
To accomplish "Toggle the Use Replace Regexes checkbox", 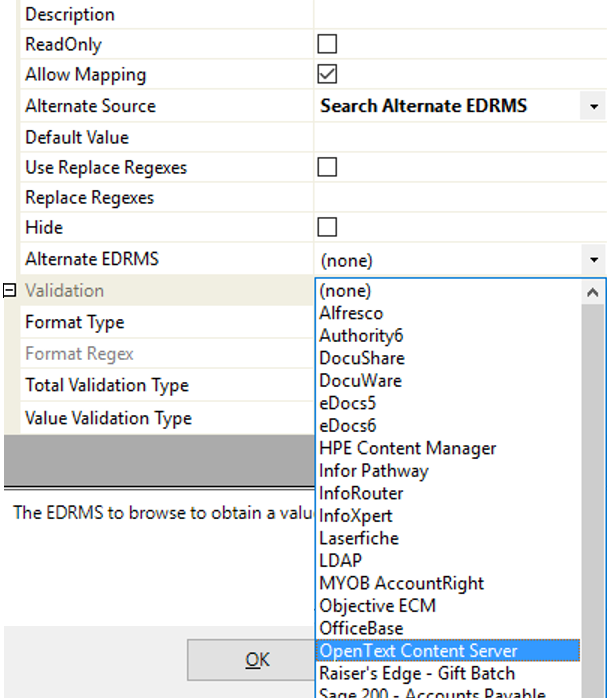I will click(327, 167).
